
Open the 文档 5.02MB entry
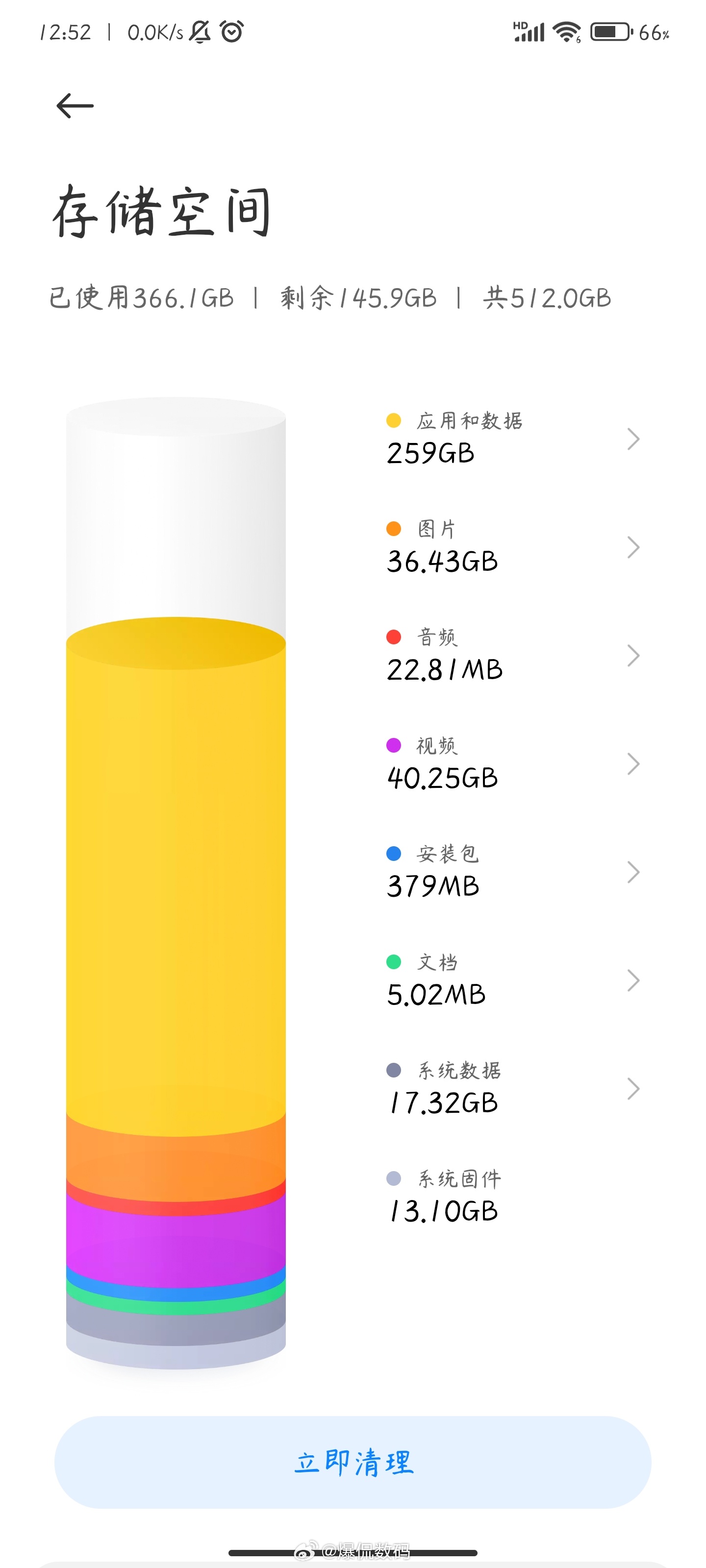point(513,980)
